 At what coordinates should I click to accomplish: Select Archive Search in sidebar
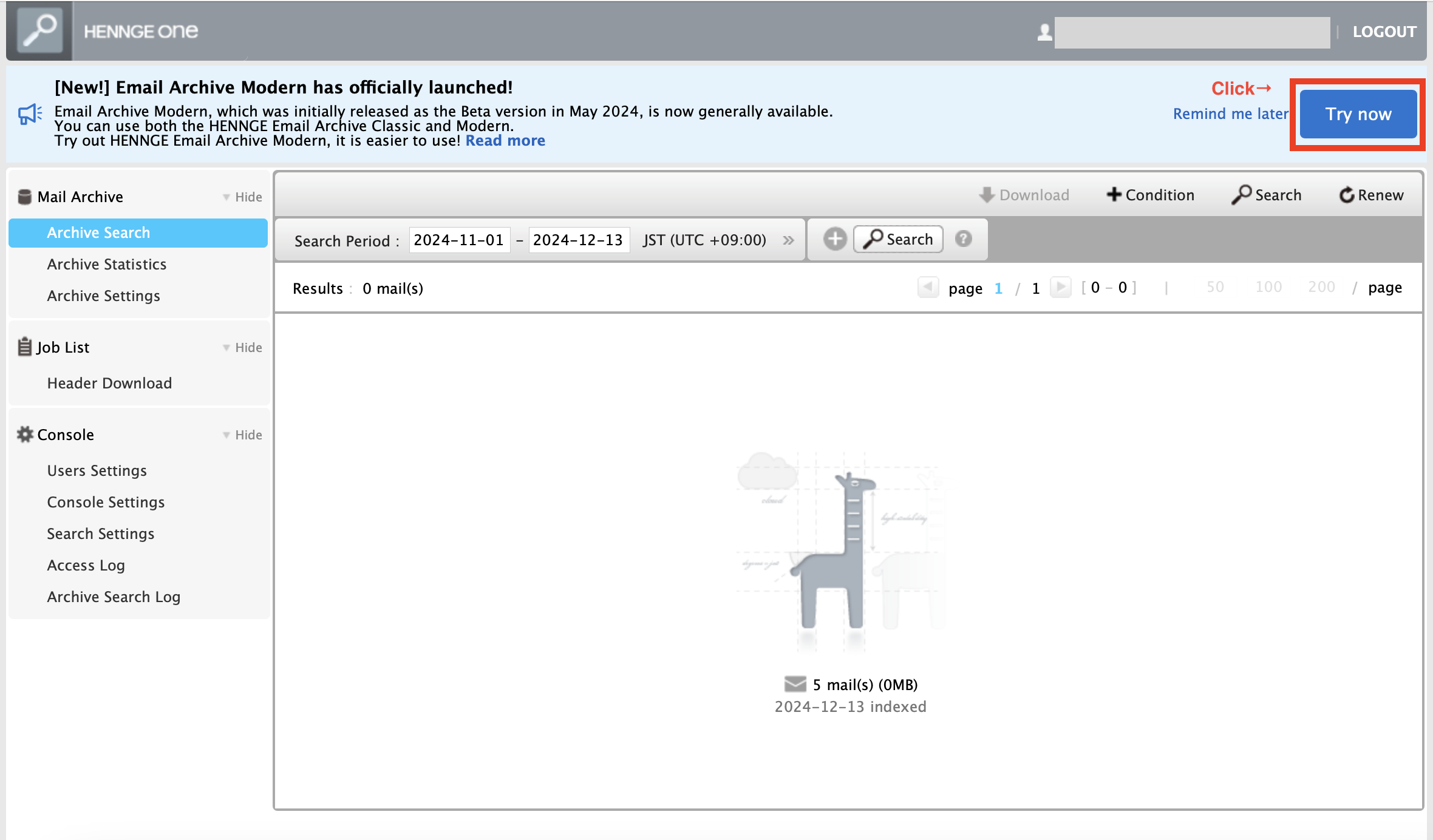[138, 232]
